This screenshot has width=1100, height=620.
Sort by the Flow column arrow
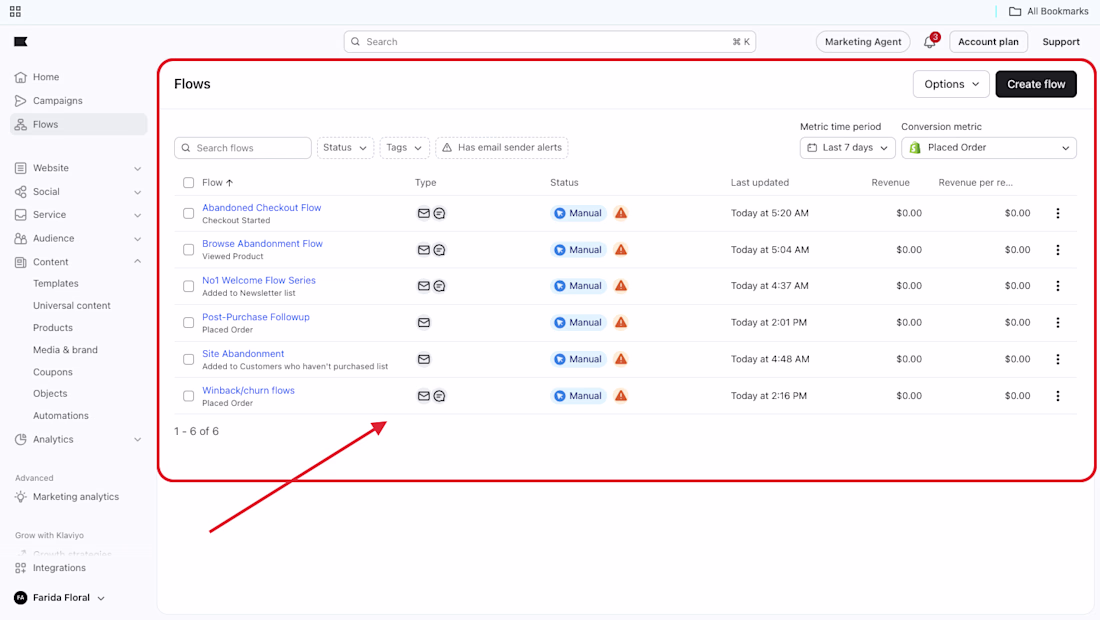pyautogui.click(x=229, y=183)
